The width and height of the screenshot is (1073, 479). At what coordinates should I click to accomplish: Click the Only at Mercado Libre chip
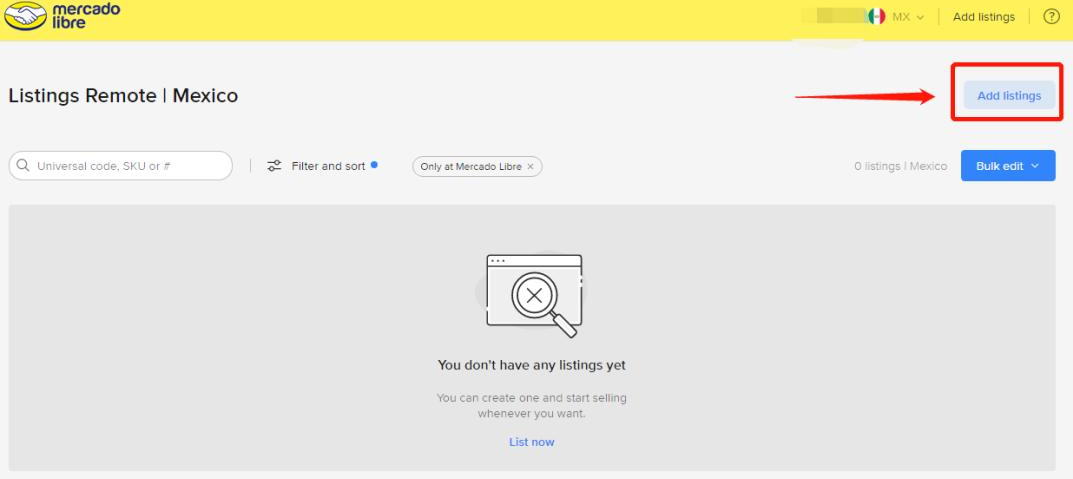coord(477,166)
